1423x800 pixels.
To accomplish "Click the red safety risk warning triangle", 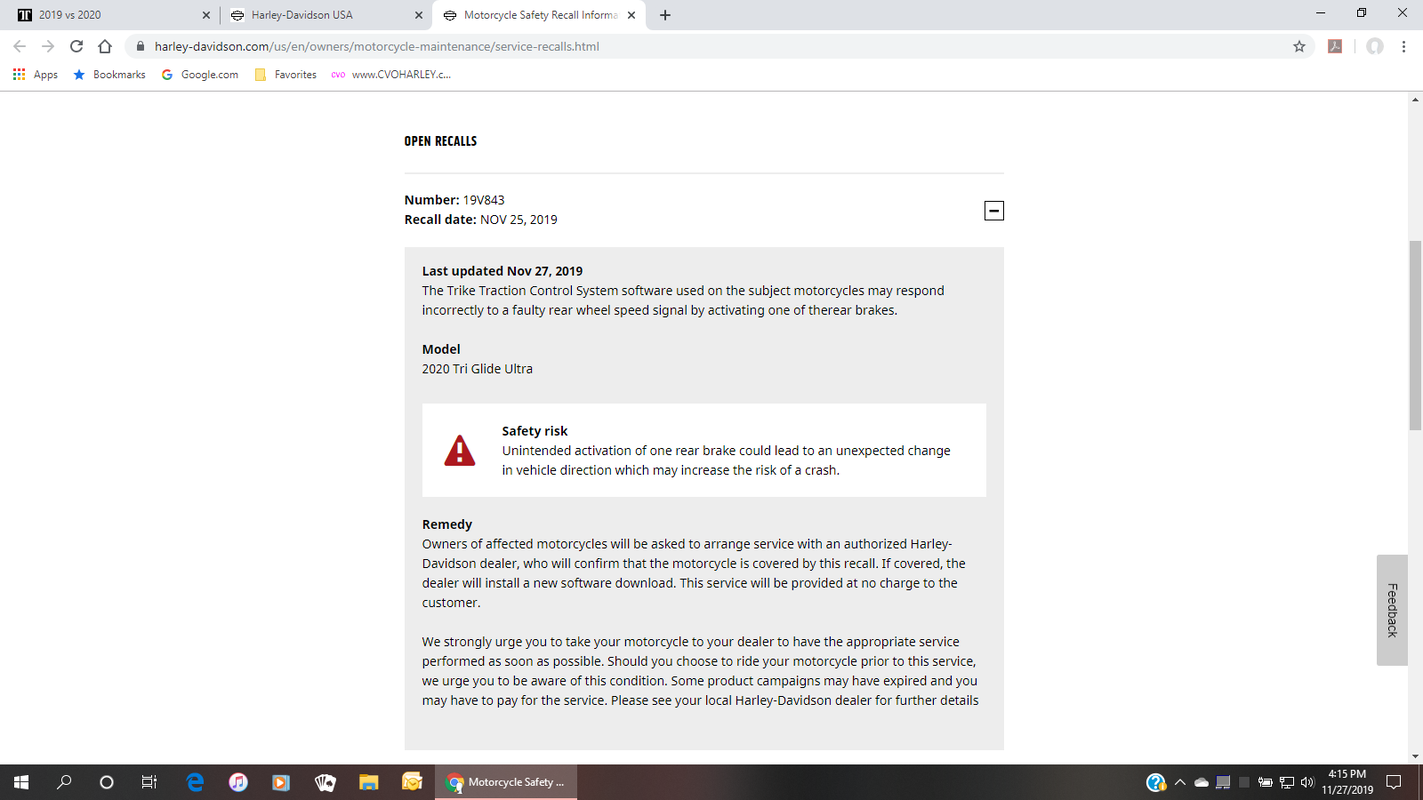I will coord(460,451).
